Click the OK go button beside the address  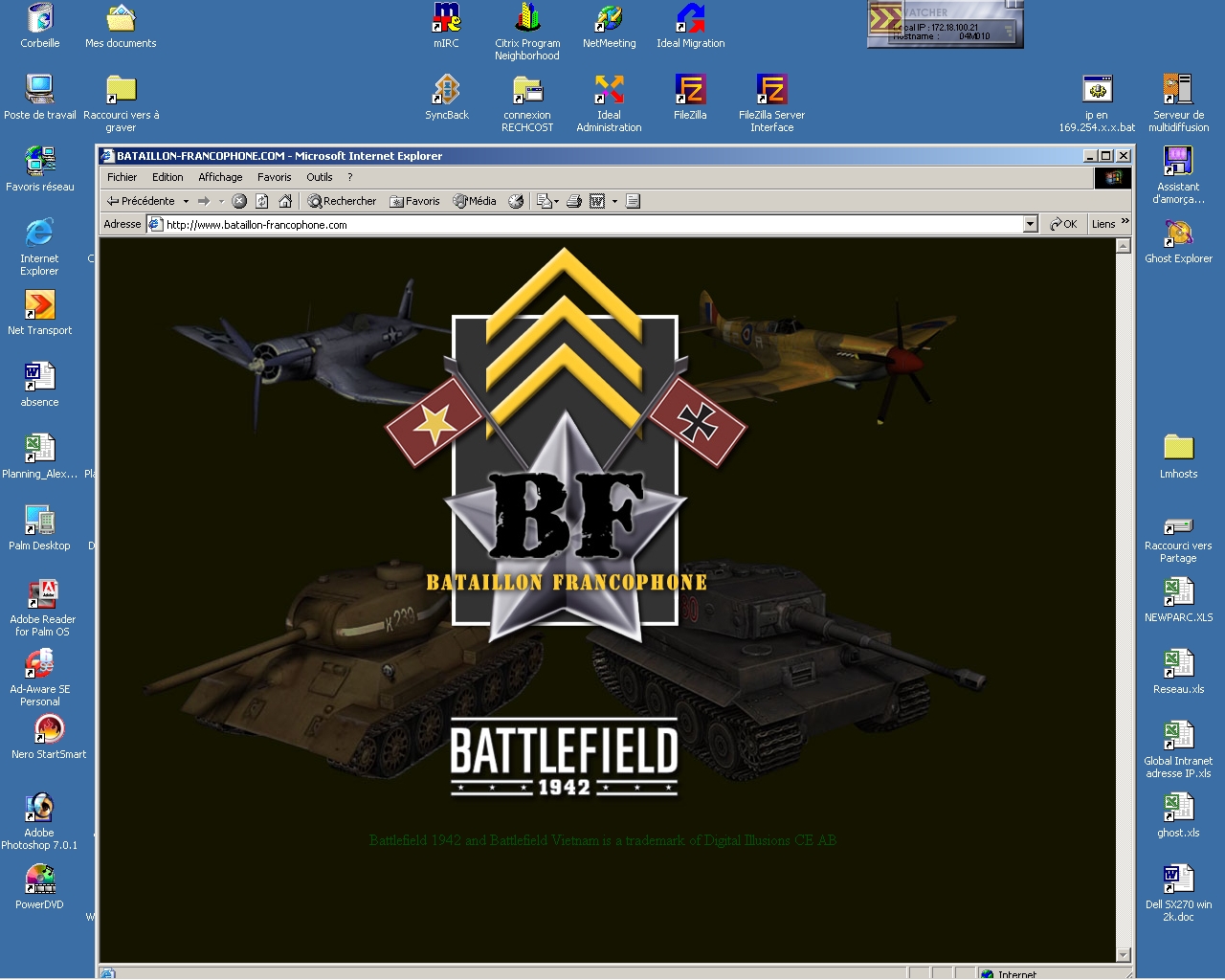(x=1063, y=224)
